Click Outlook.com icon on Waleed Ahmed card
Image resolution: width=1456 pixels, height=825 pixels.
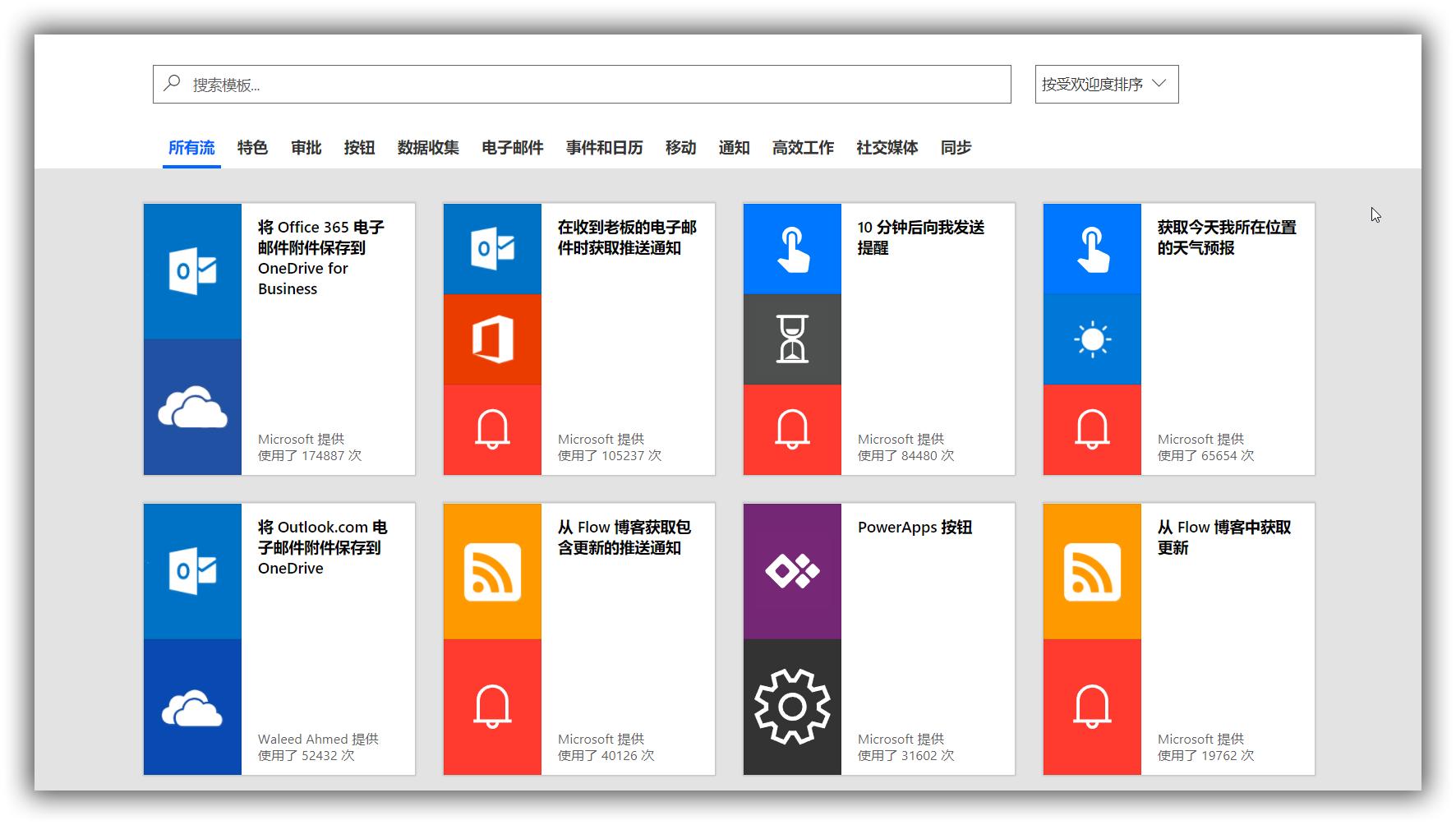point(192,570)
